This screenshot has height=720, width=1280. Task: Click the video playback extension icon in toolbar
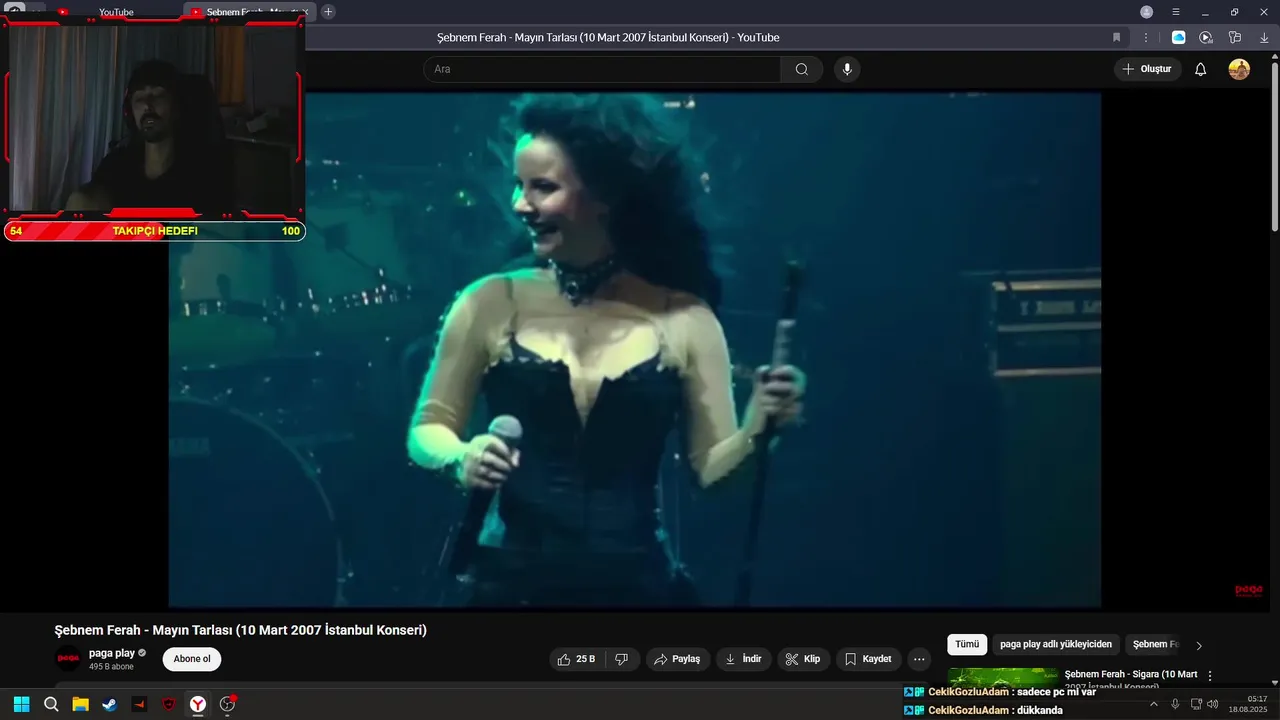point(1206,37)
